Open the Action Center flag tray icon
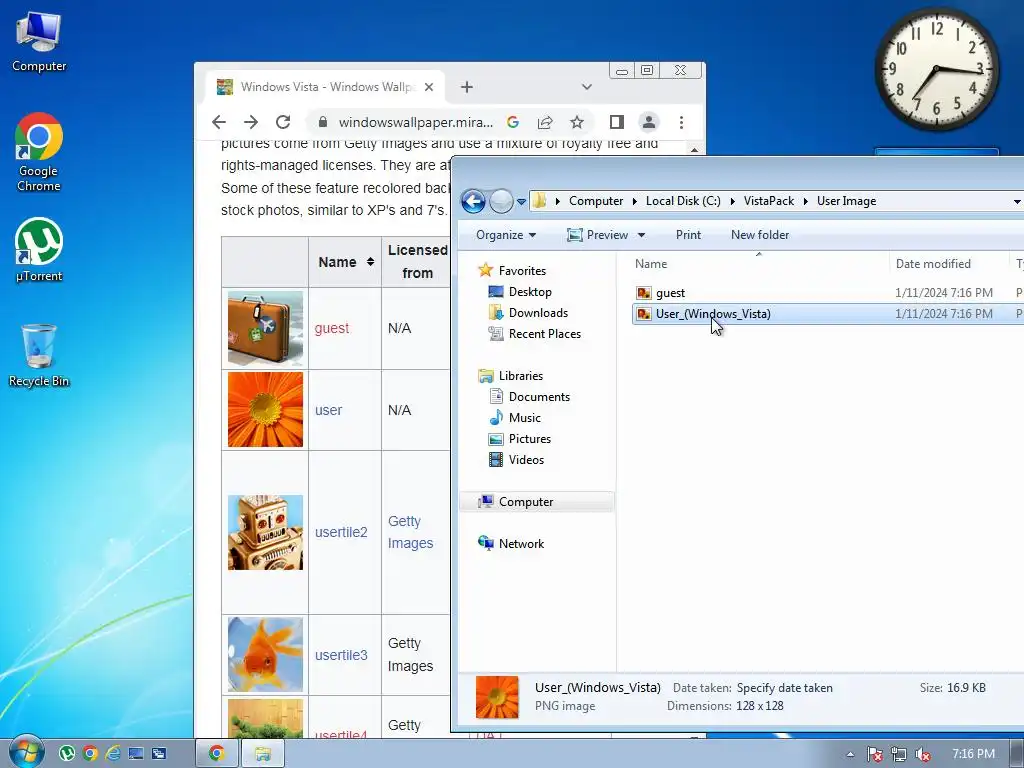The width and height of the screenshot is (1024, 768). pyautogui.click(x=874, y=754)
